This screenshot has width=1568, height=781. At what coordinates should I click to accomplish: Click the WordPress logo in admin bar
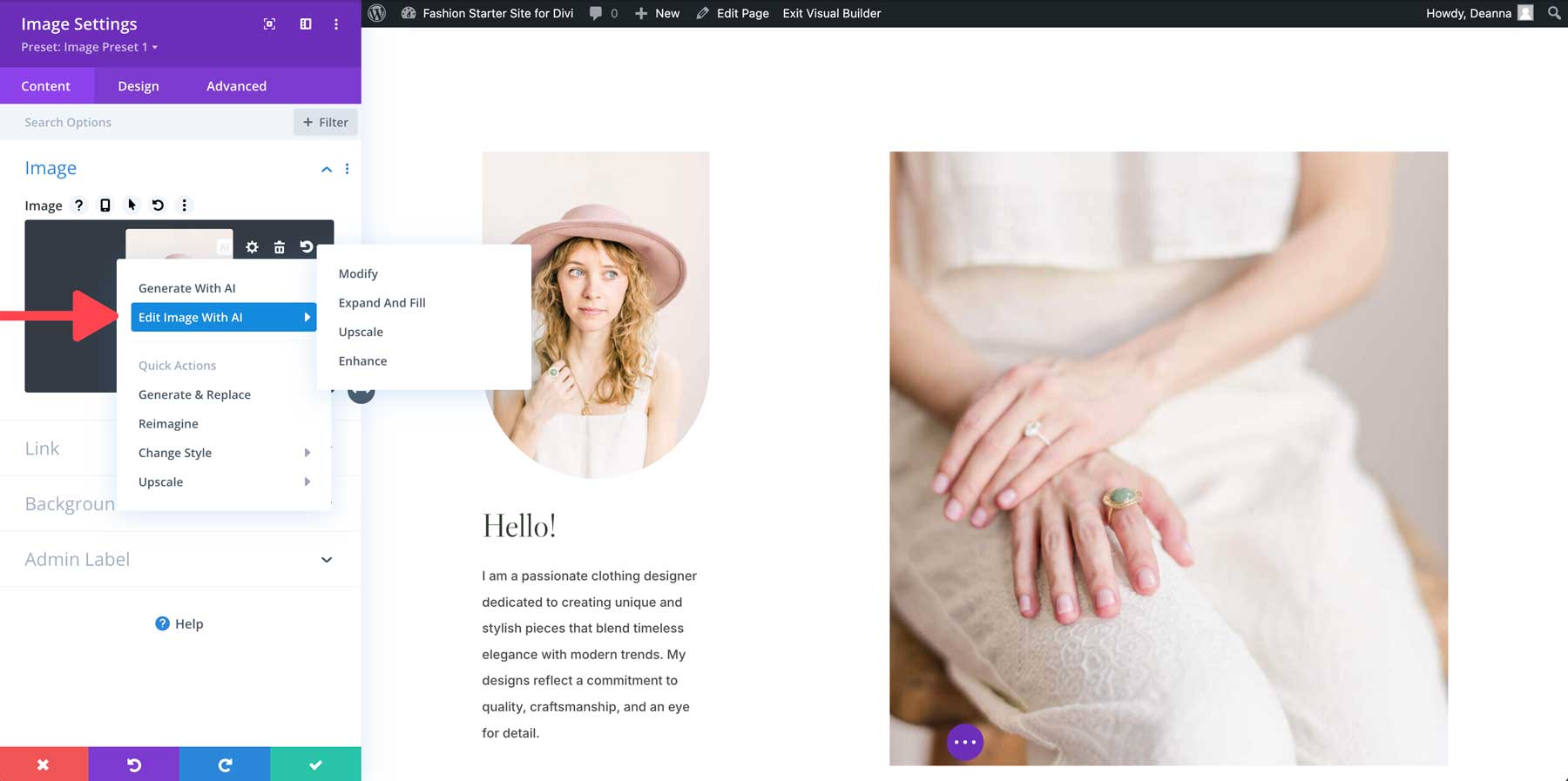[x=377, y=13]
